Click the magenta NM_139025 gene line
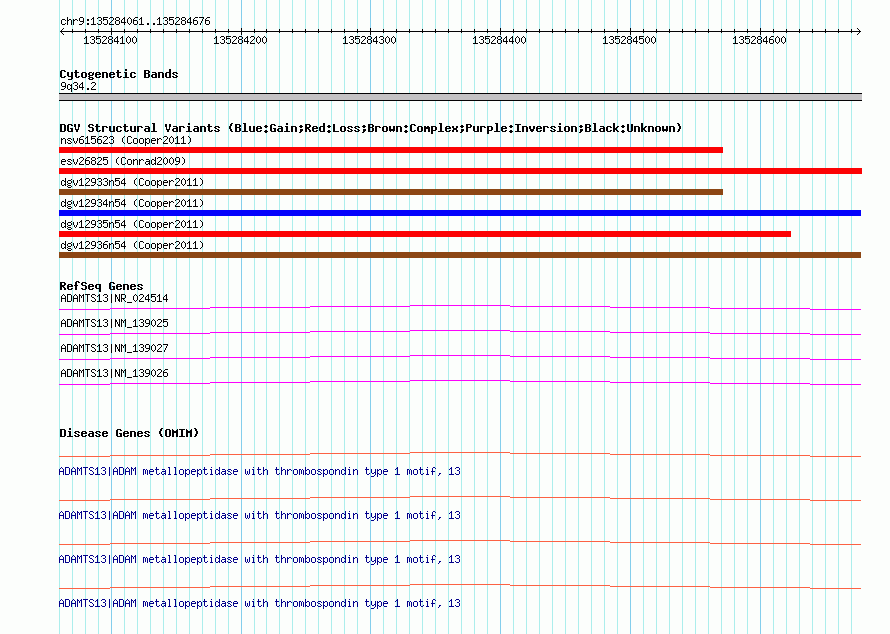Image resolution: width=890 pixels, height=634 pixels. [x=460, y=333]
